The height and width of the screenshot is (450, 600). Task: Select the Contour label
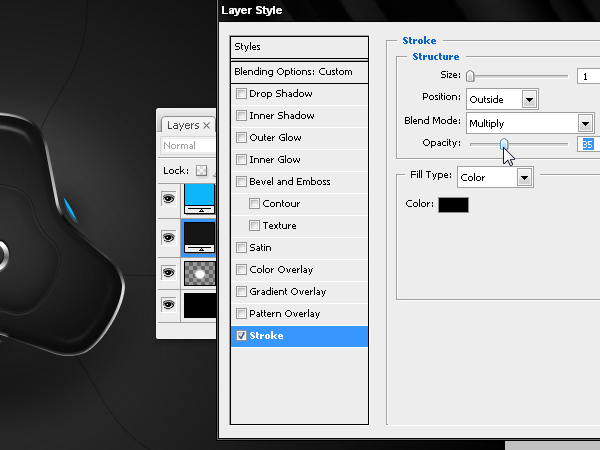(x=281, y=204)
